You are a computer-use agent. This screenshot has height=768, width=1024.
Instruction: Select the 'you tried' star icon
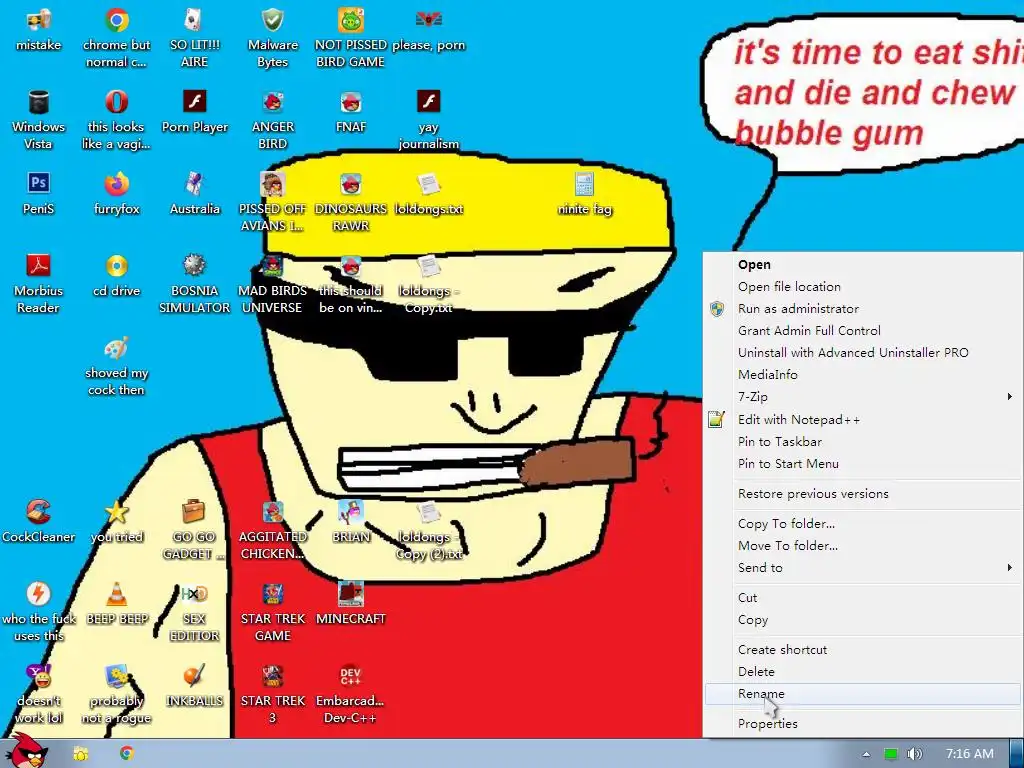[x=116, y=522]
